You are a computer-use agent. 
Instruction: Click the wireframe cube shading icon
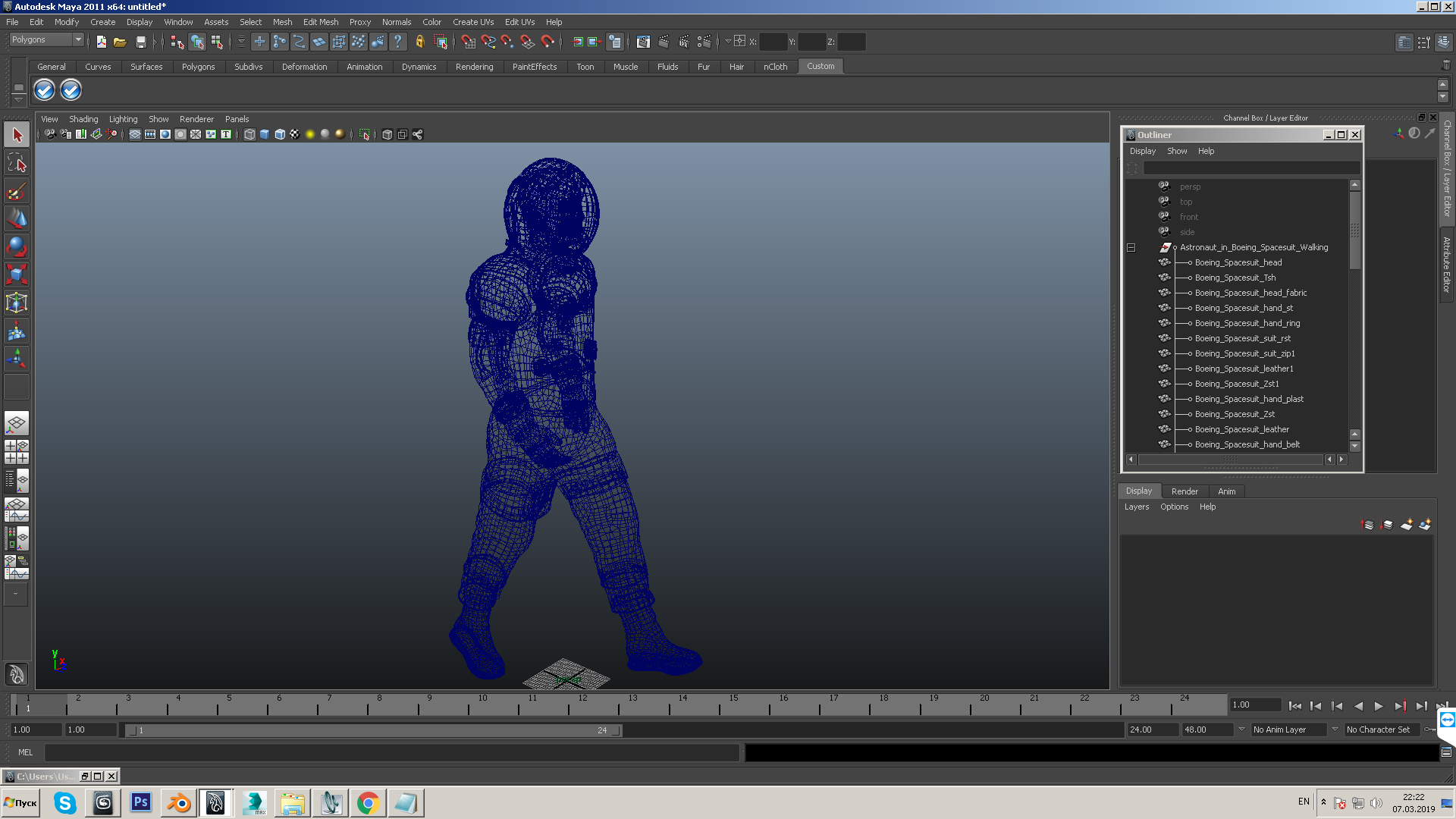tap(249, 134)
